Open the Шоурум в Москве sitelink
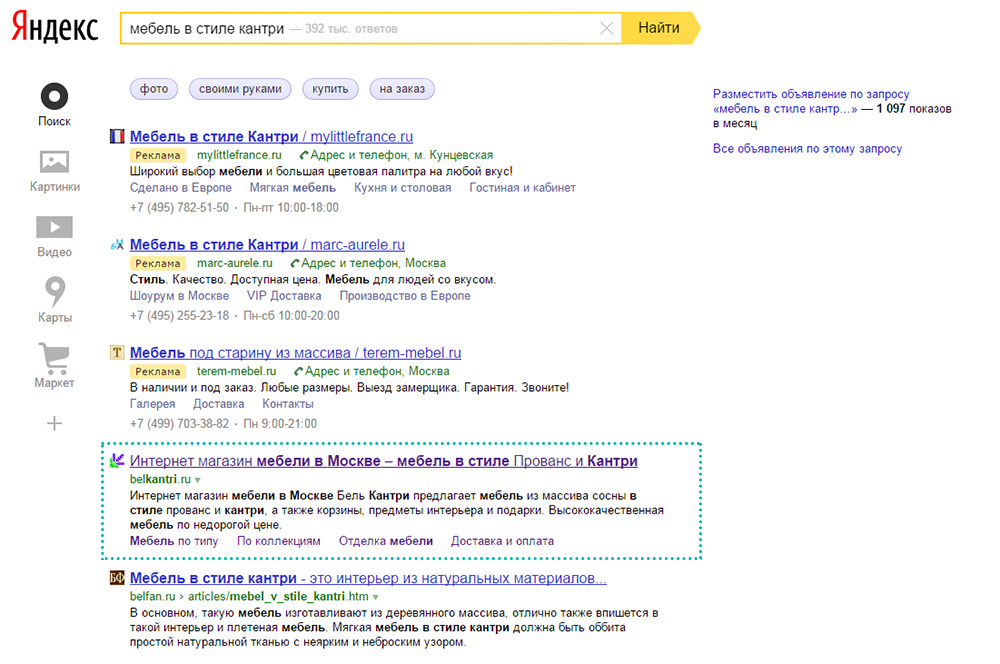Viewport: 1000px width, 664px height. click(179, 296)
